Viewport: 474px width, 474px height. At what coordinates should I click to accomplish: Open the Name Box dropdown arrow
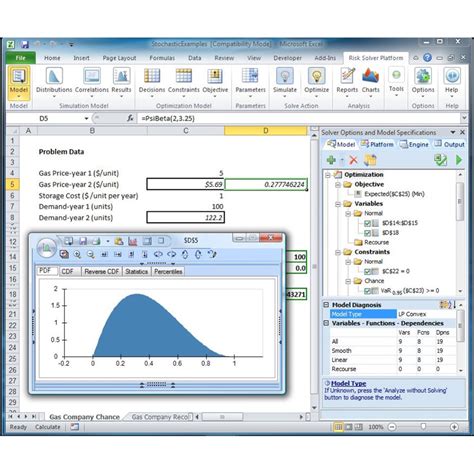(86, 118)
